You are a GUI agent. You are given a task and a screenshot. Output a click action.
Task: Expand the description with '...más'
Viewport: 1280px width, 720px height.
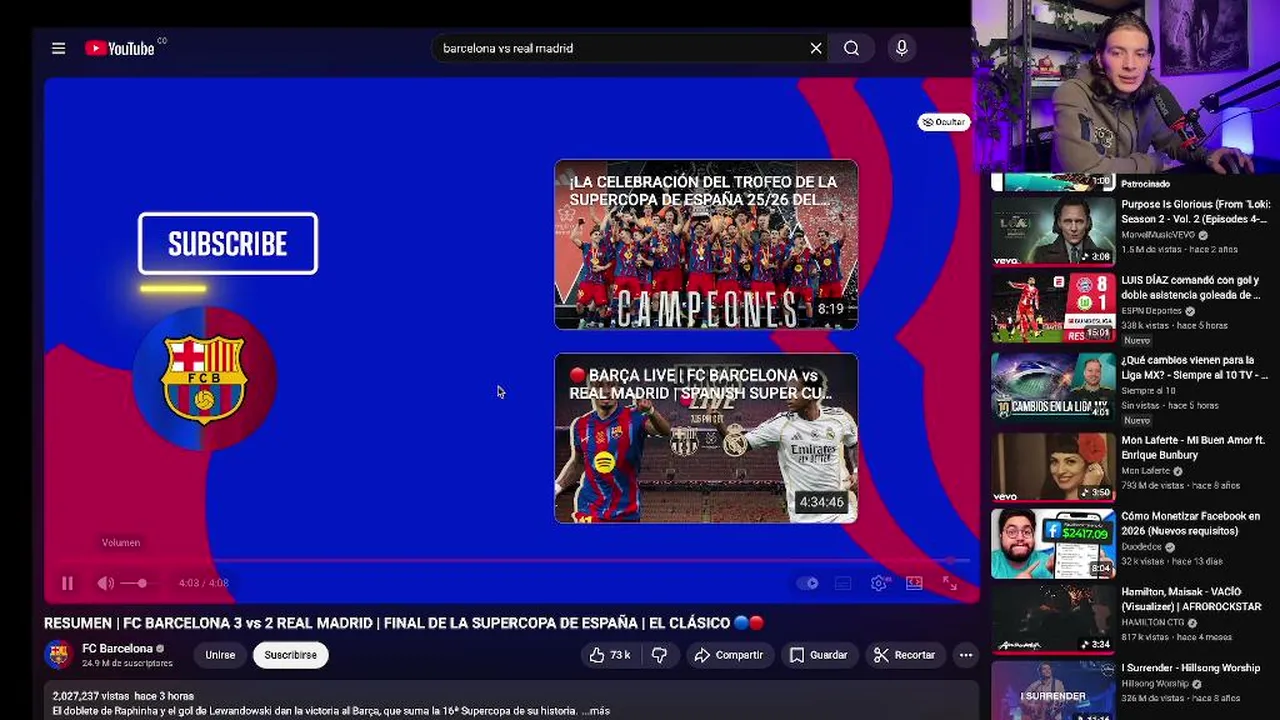click(x=597, y=711)
